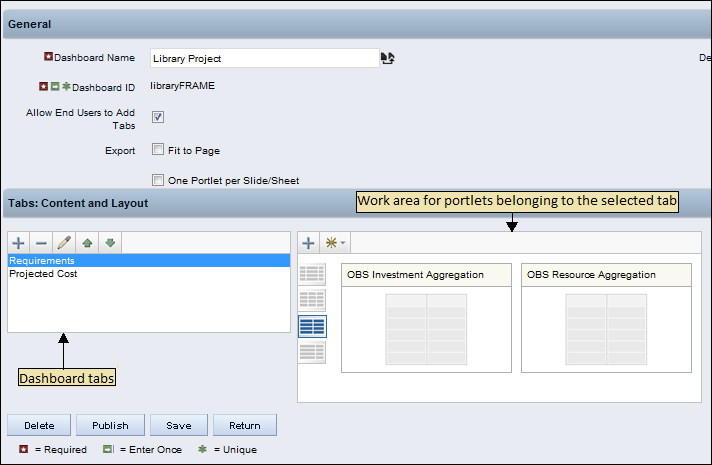Image resolution: width=712 pixels, height=465 pixels.
Task: Click the Save button
Action: [x=179, y=425]
